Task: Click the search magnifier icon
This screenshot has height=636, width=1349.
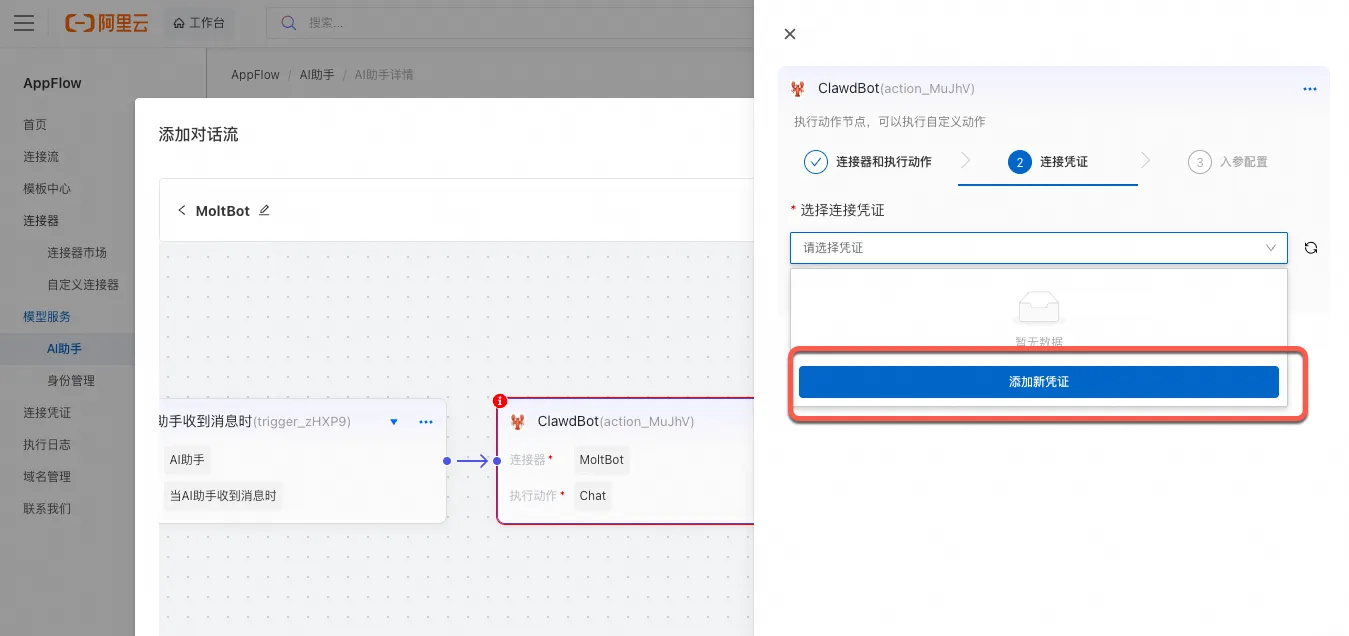Action: [288, 23]
